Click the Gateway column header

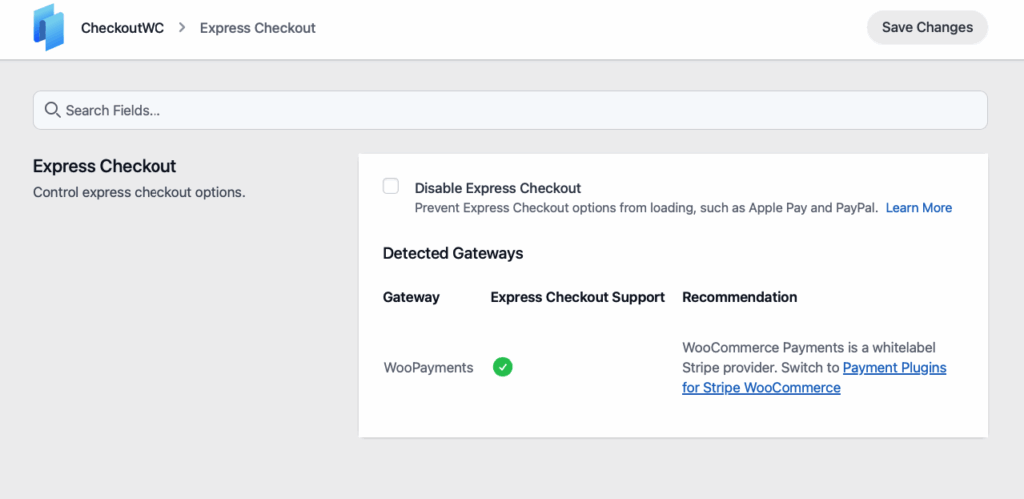(x=411, y=297)
